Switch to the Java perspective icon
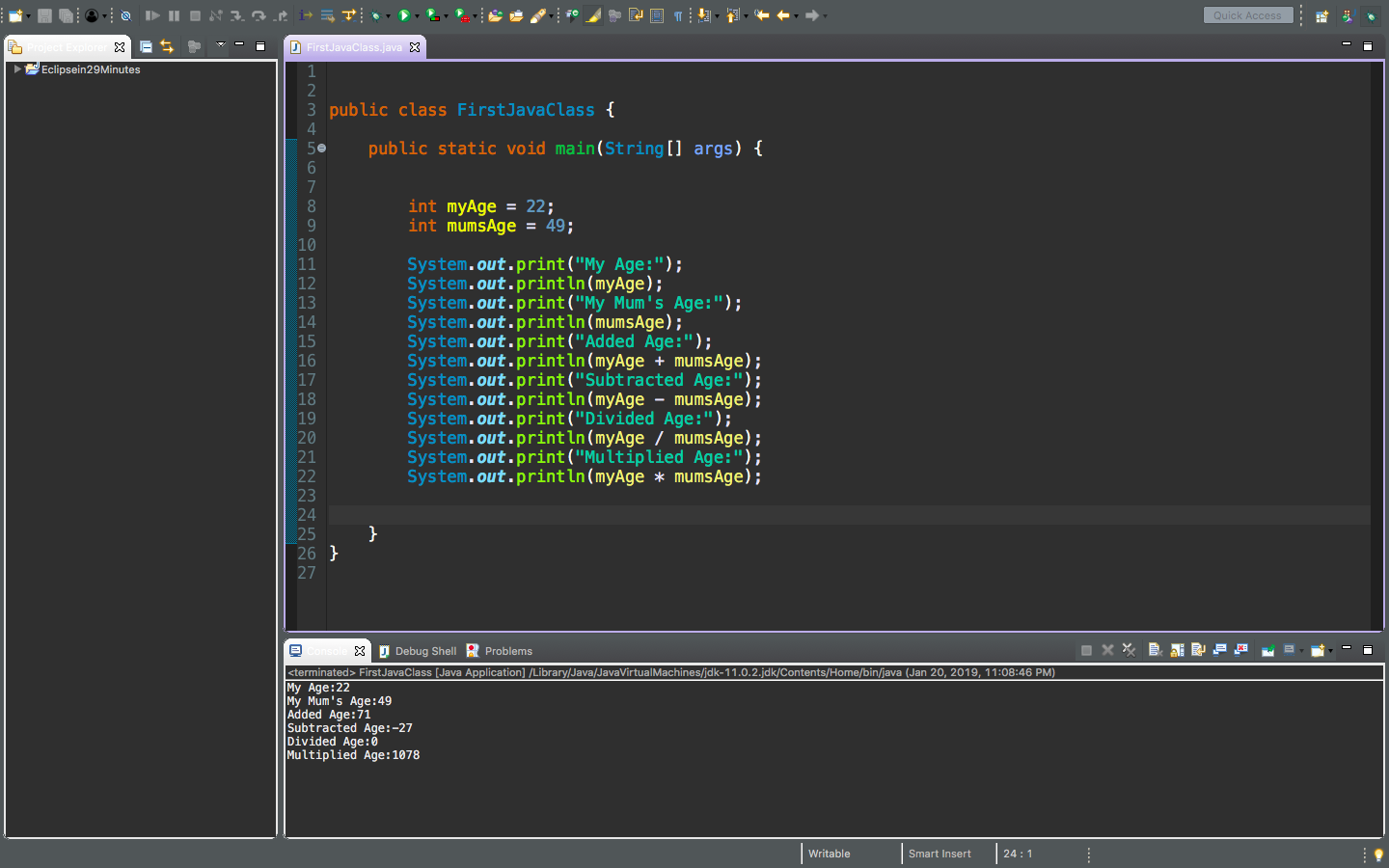 pos(1348,16)
